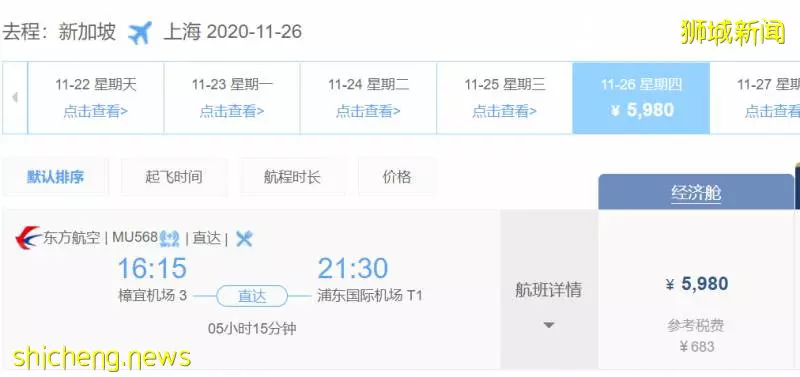This screenshot has width=800, height=377.
Task: Sort flights by 价格
Action: pyautogui.click(x=397, y=177)
